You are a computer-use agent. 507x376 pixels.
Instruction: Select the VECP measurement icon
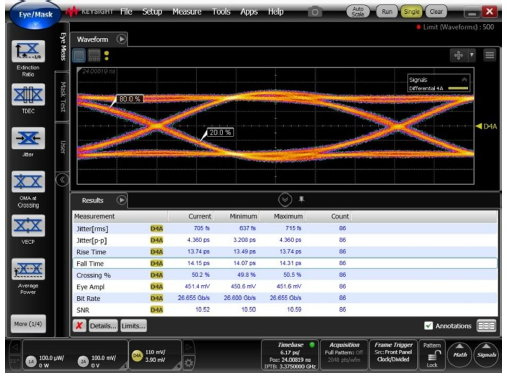28,226
